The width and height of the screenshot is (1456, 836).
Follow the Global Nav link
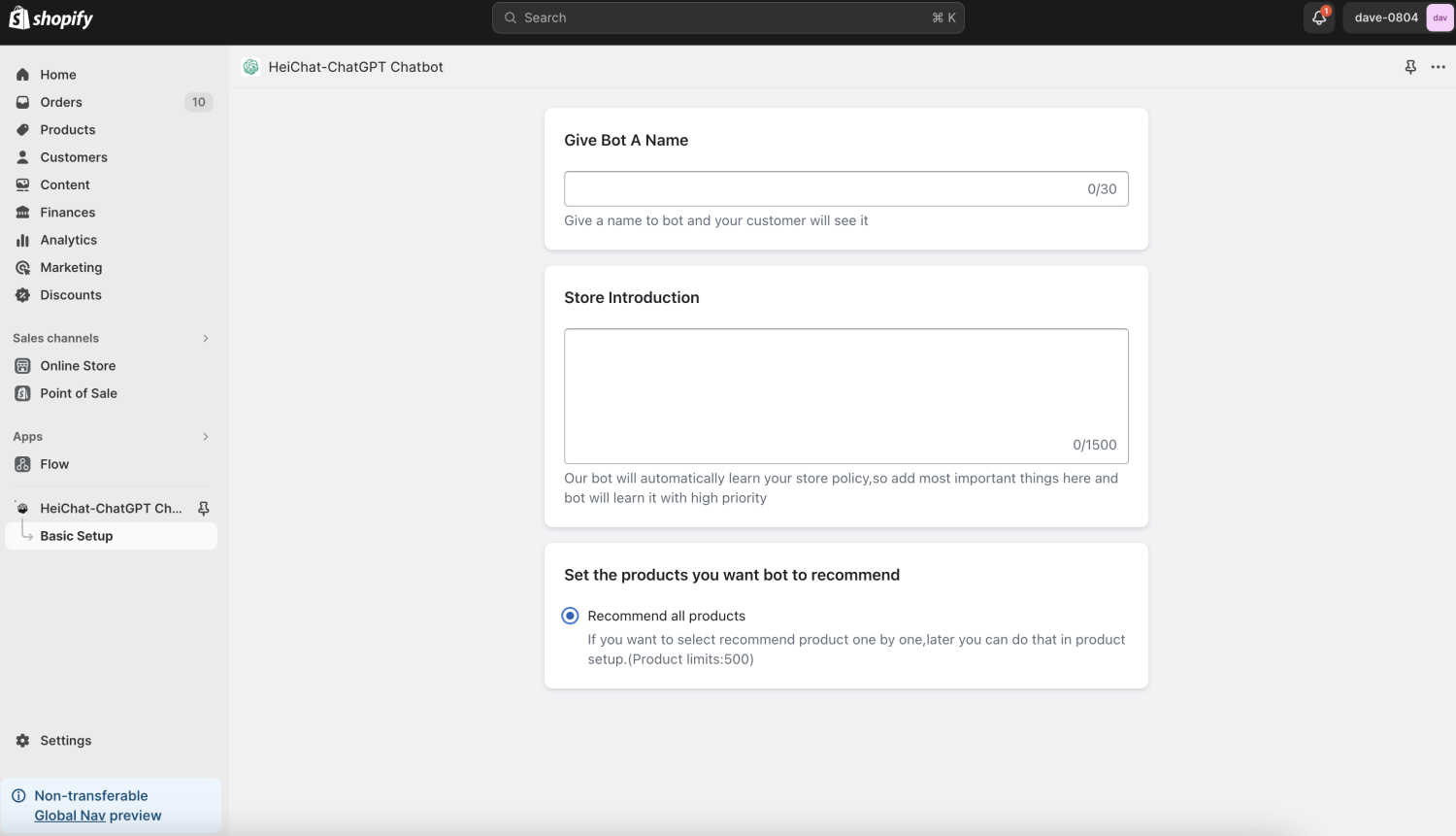[x=70, y=816]
